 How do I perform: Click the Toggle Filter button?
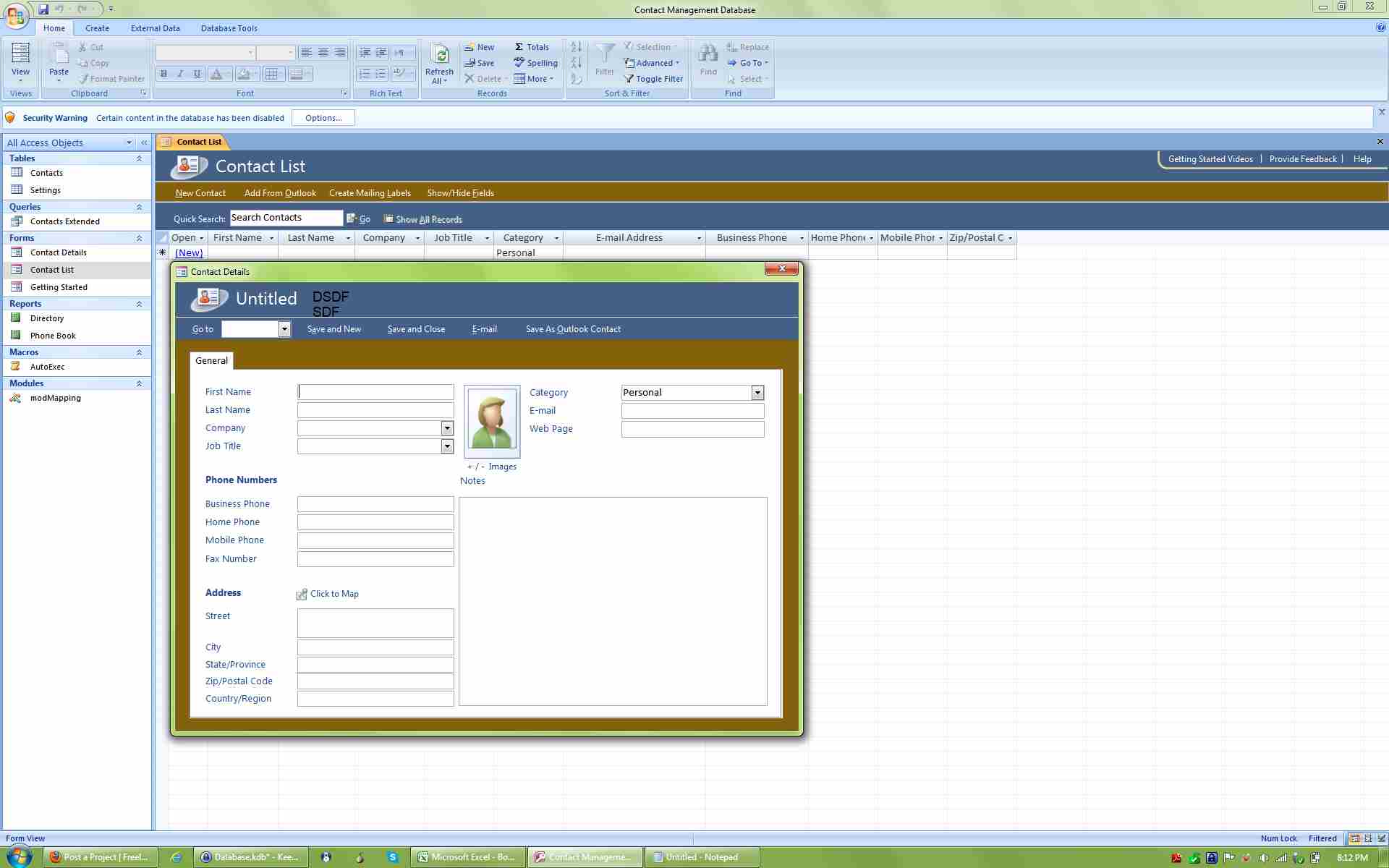click(653, 79)
